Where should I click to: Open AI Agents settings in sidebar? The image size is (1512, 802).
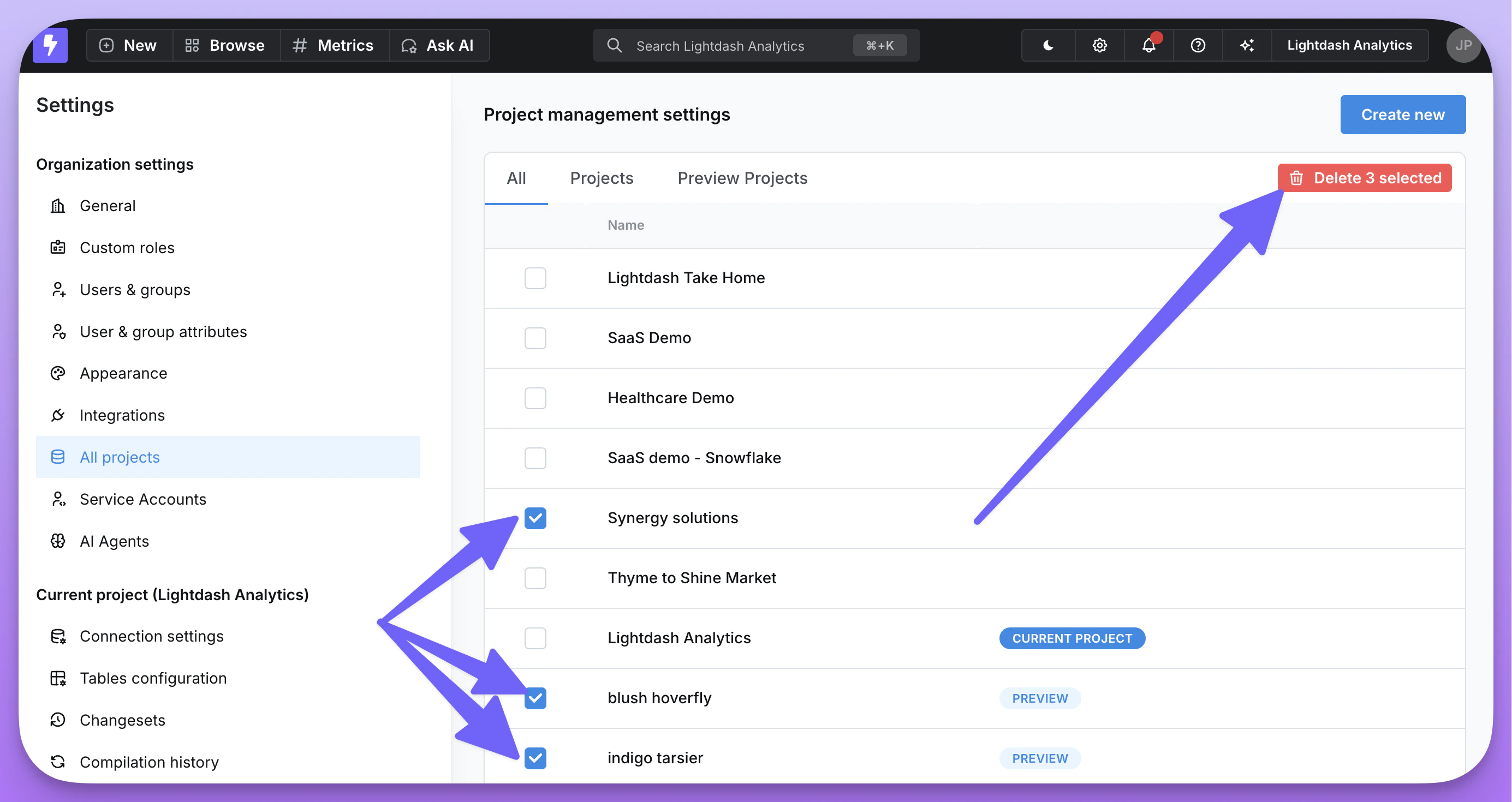pos(114,541)
